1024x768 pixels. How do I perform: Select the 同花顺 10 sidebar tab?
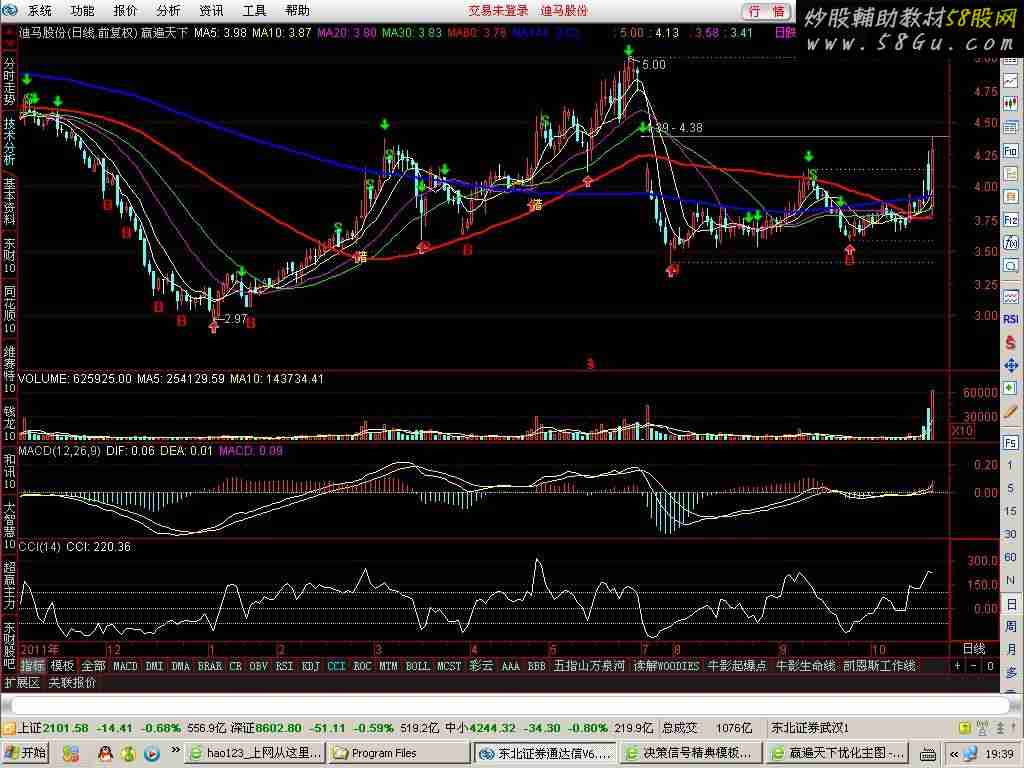pos(8,310)
